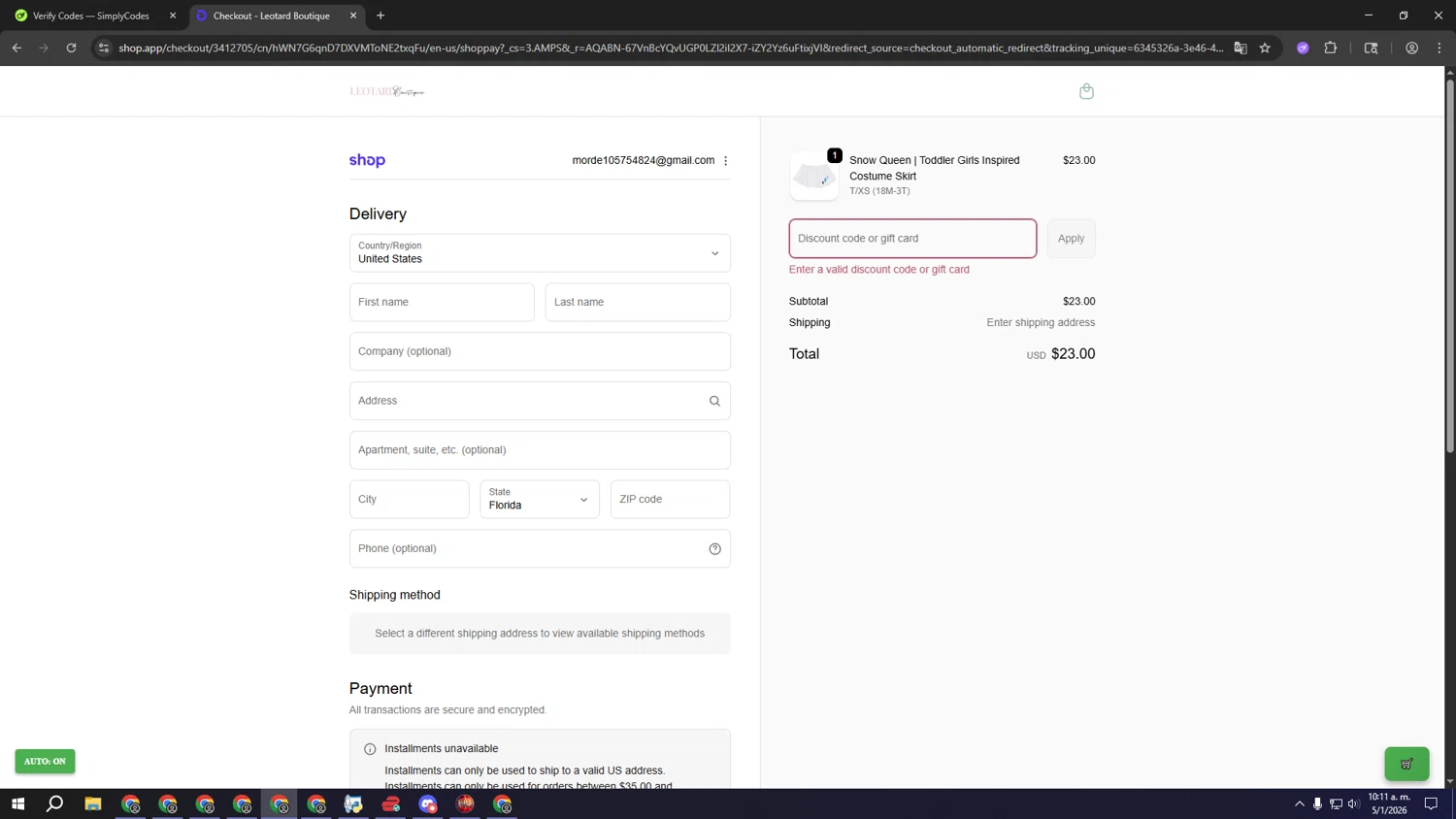Image resolution: width=1456 pixels, height=819 pixels.
Task: Open the green cart extension button
Action: point(1406,764)
